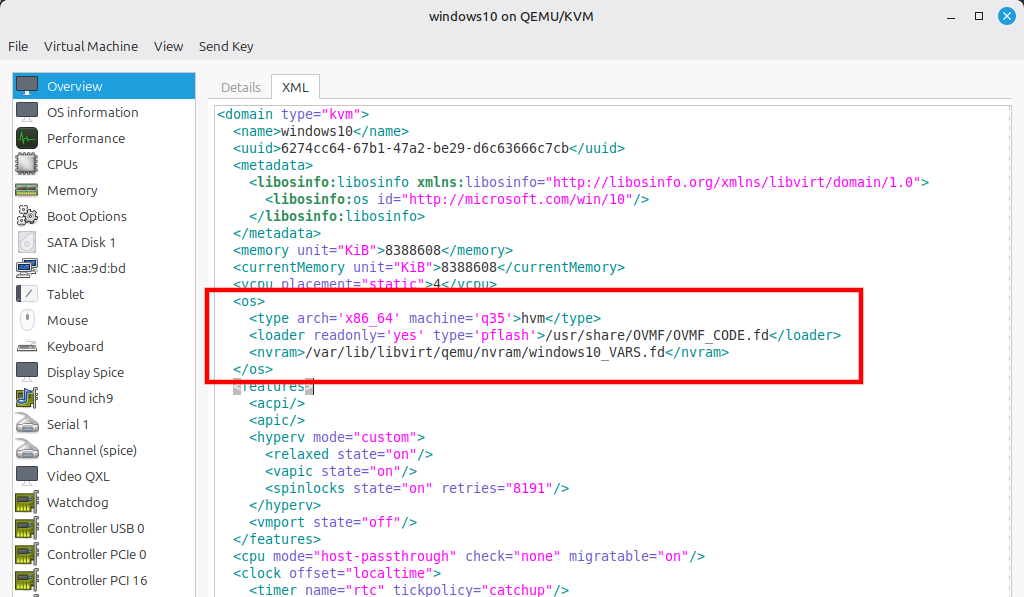Open the Performance graph icon
The width and height of the screenshot is (1024, 597).
tap(27, 138)
